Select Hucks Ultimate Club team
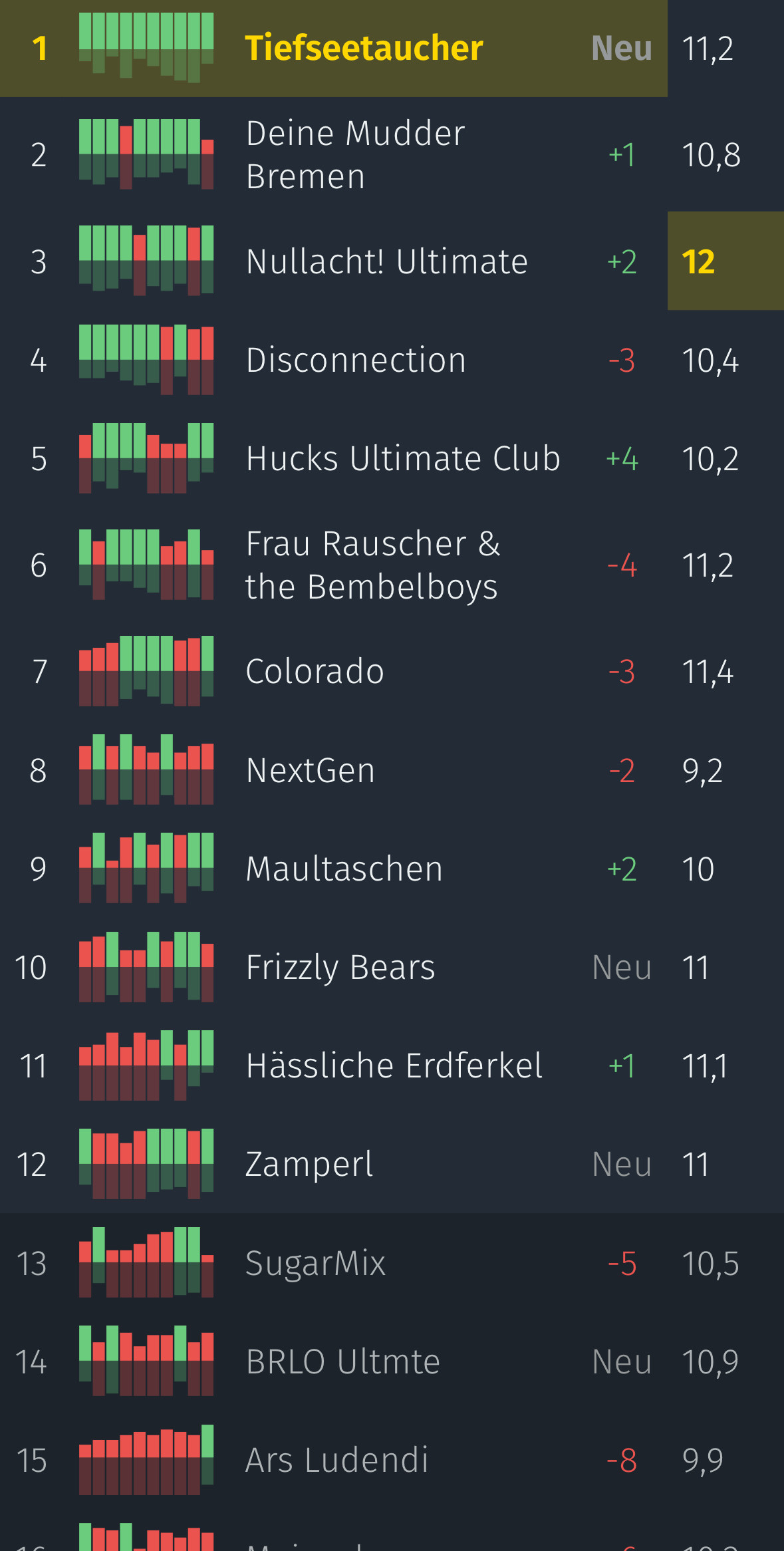 403,458
